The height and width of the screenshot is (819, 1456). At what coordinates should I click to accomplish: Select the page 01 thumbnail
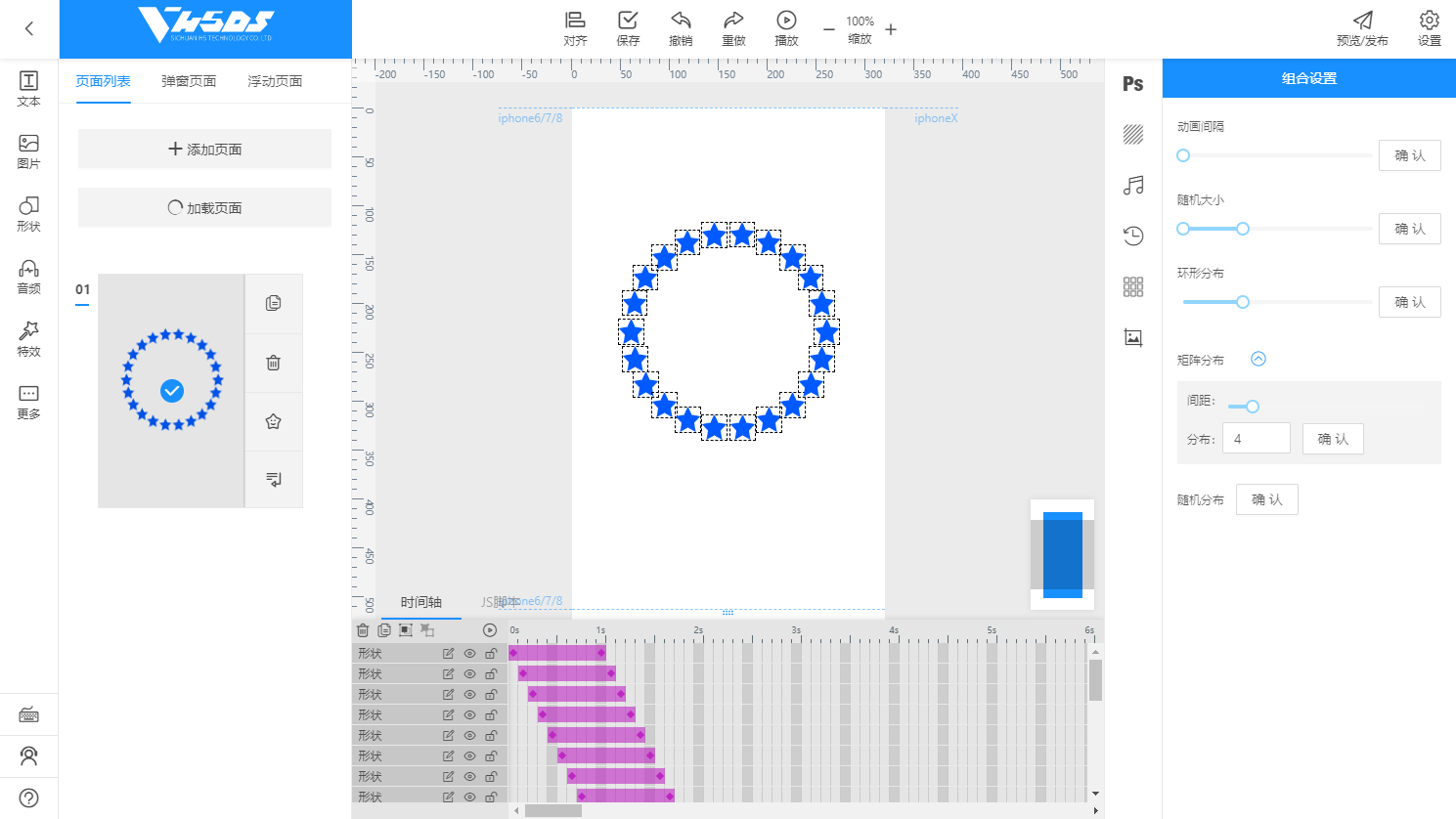click(171, 391)
